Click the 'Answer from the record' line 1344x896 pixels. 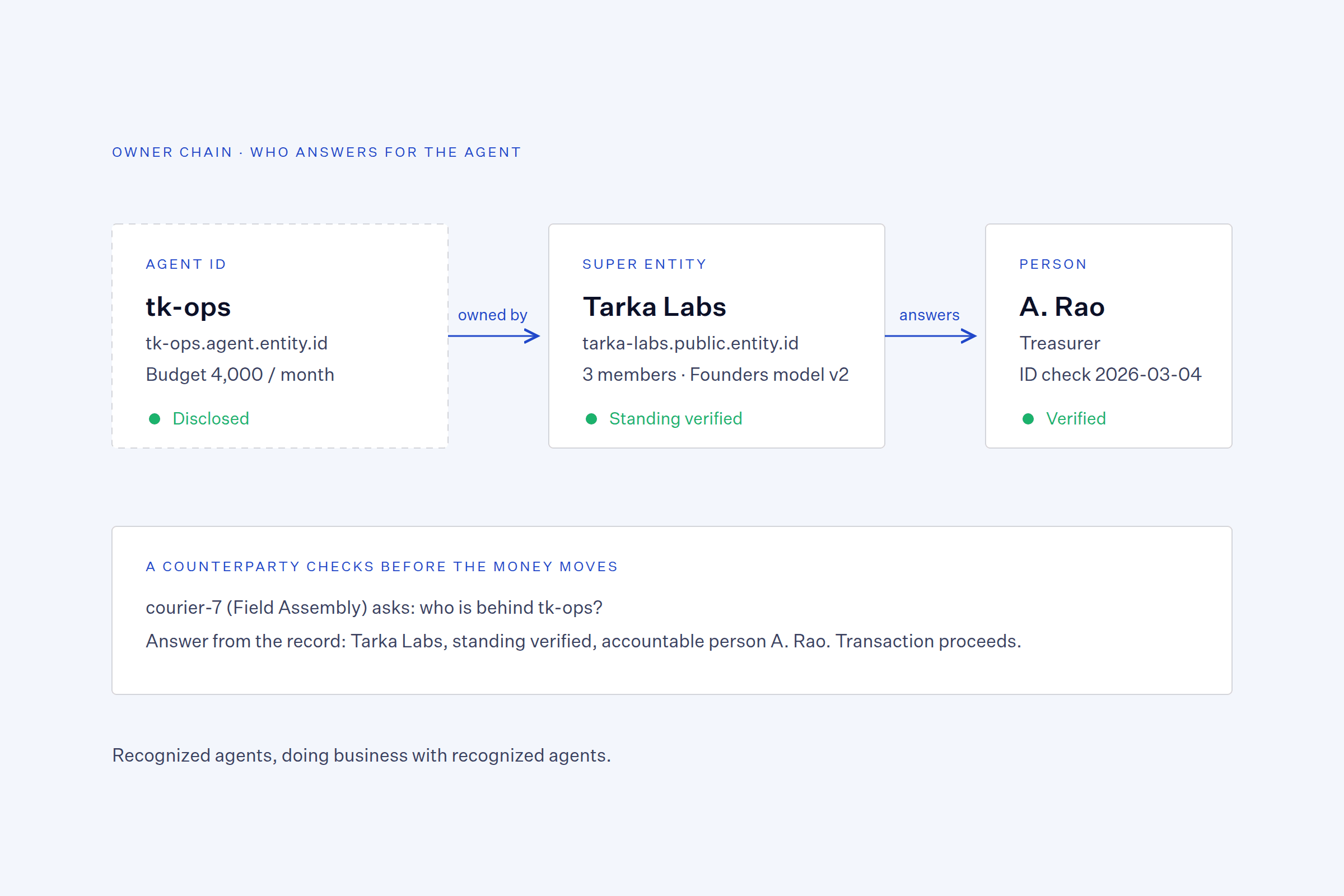pos(584,642)
